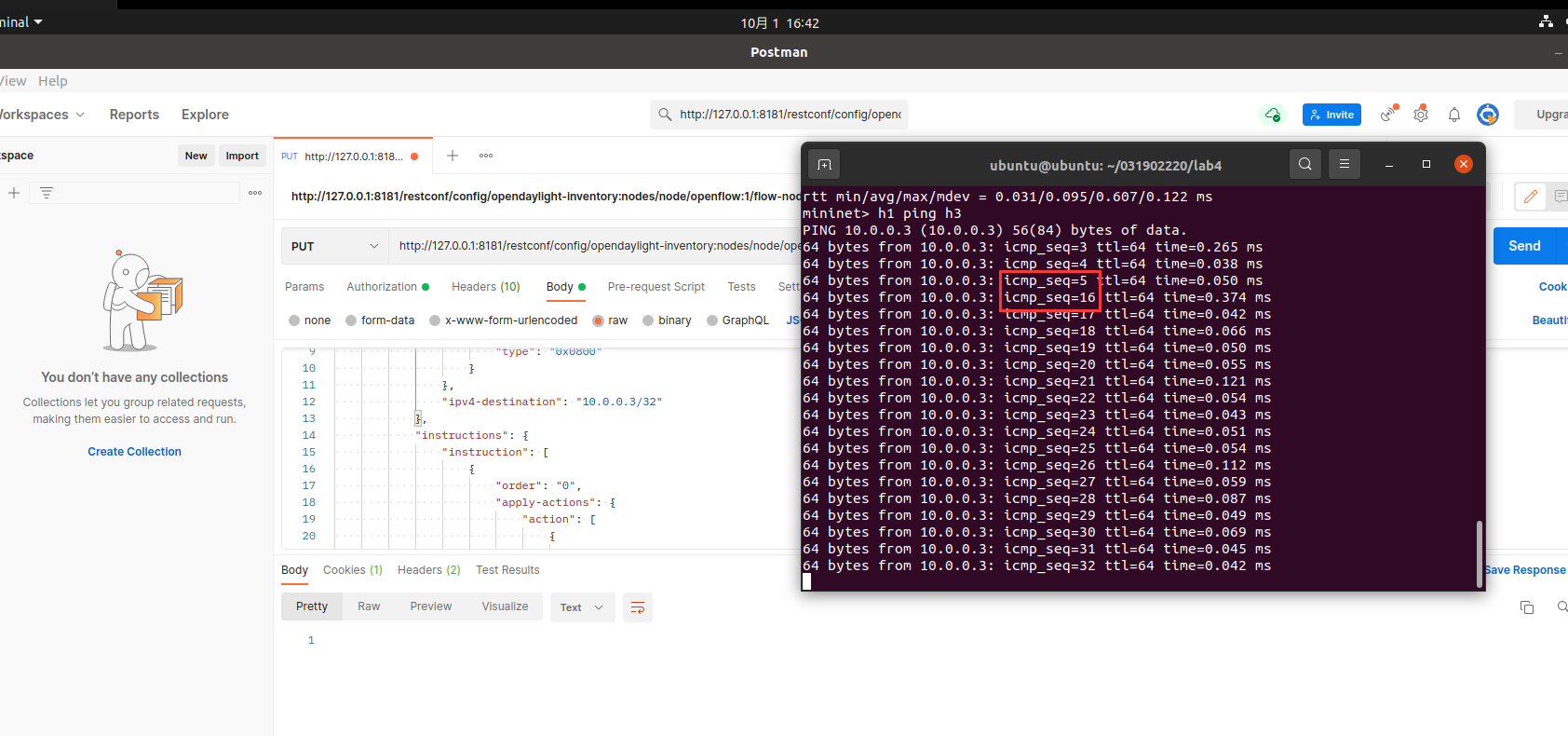Switch to the Params tab
The width and height of the screenshot is (1568, 736).
[x=304, y=287]
